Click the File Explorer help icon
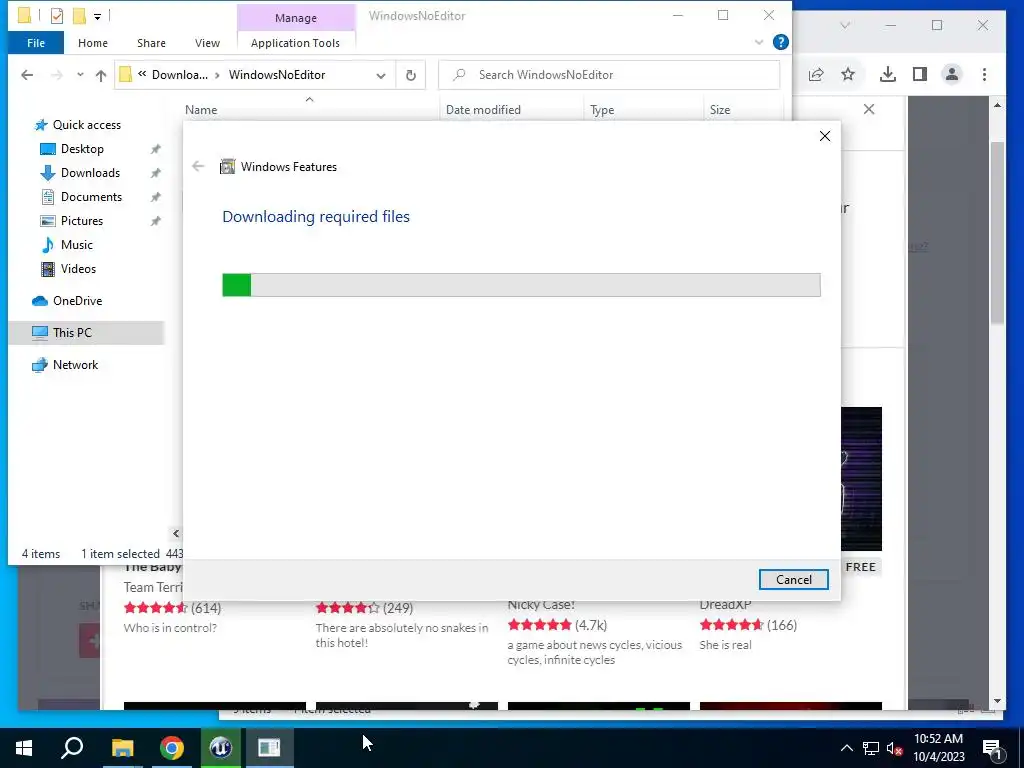This screenshot has width=1024, height=768. coord(780,42)
